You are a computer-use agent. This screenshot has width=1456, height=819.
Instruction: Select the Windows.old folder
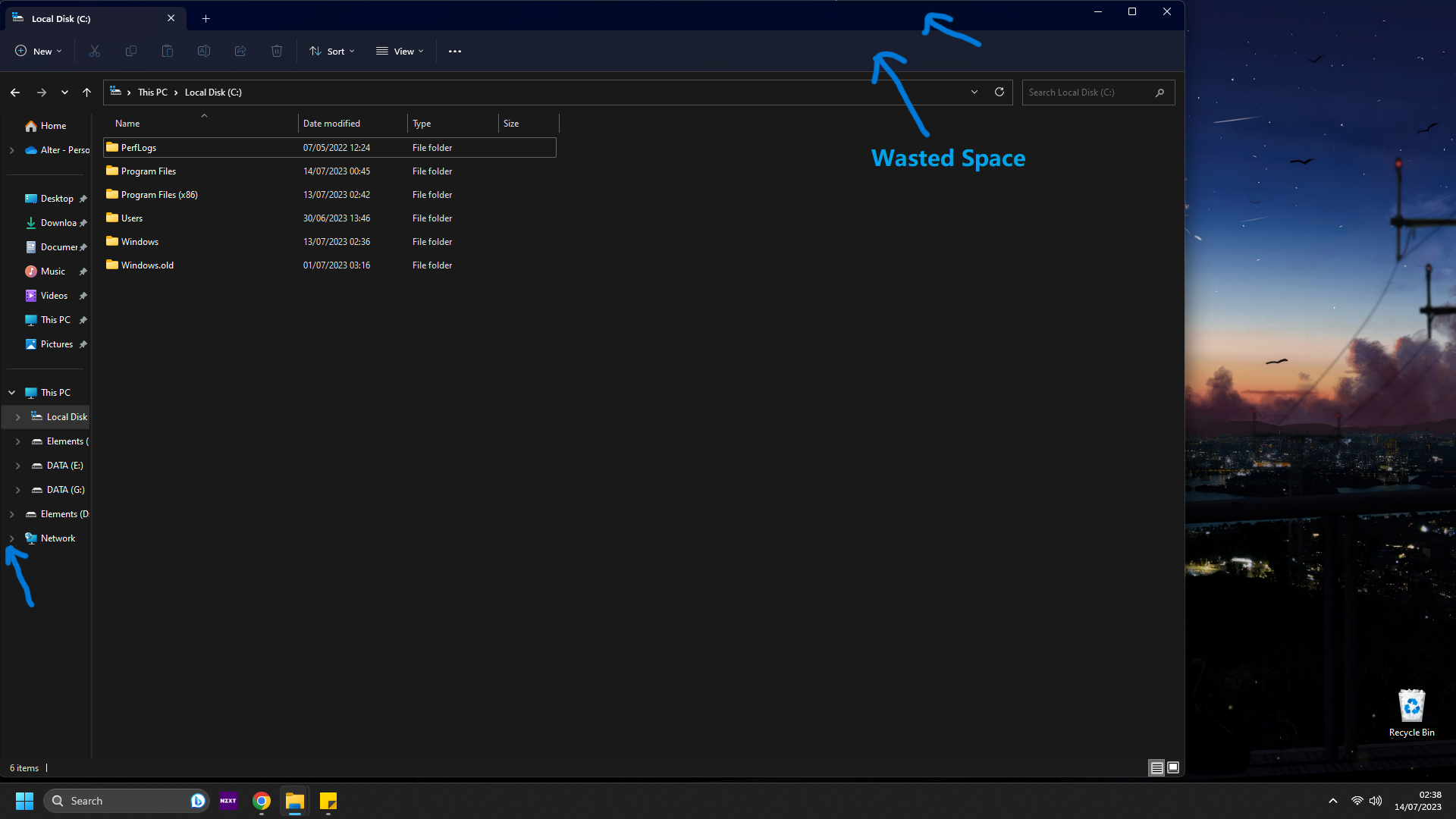[x=146, y=264]
